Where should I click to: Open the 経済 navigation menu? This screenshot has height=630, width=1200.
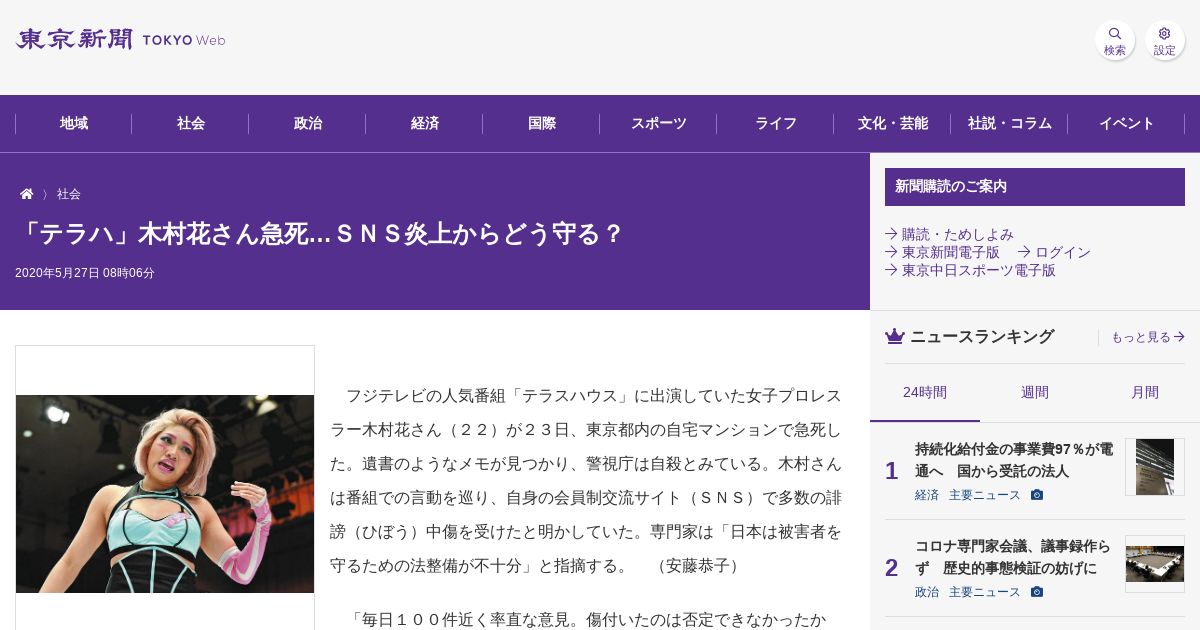425,124
